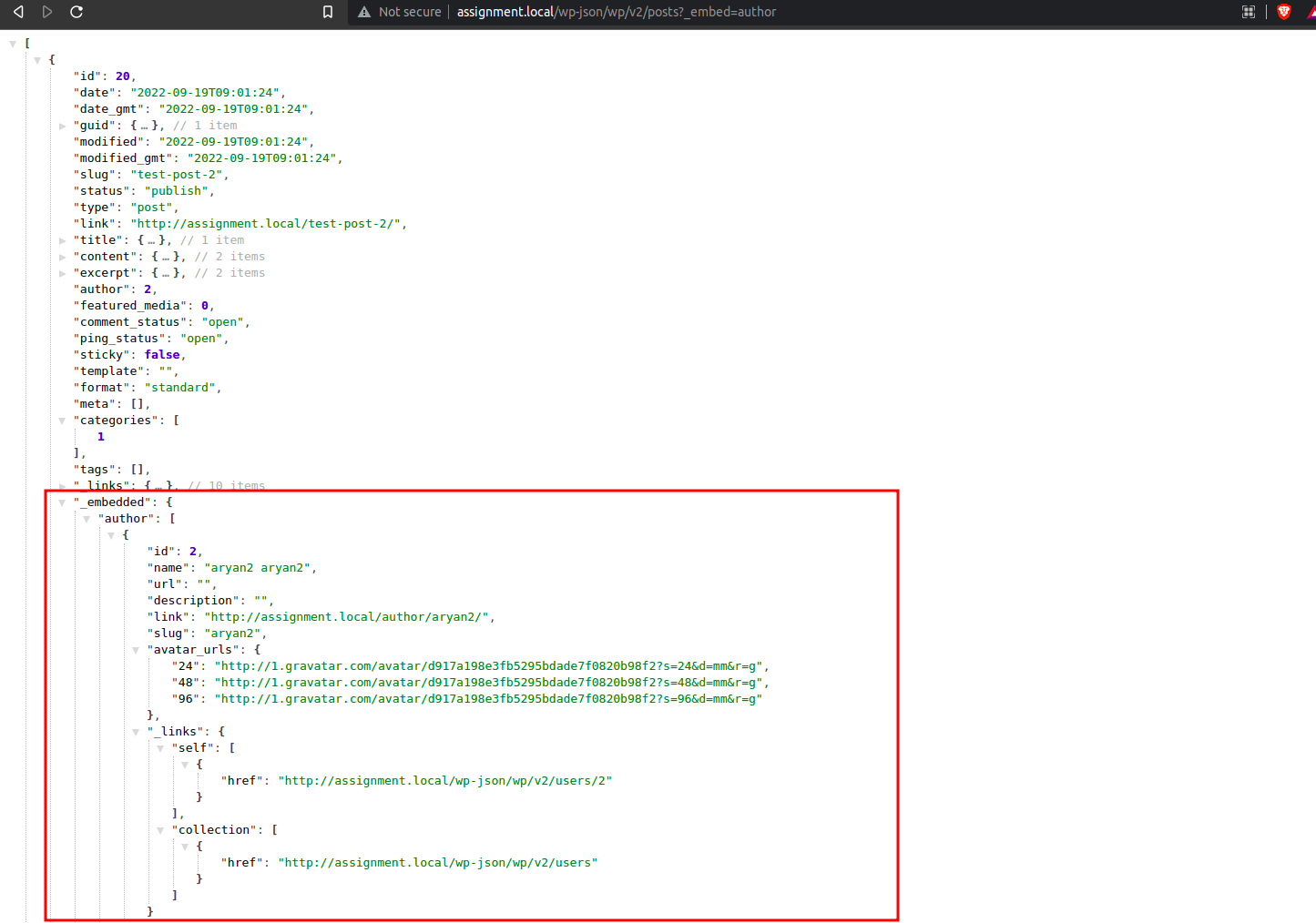Collapse the root JSON array

[13, 44]
